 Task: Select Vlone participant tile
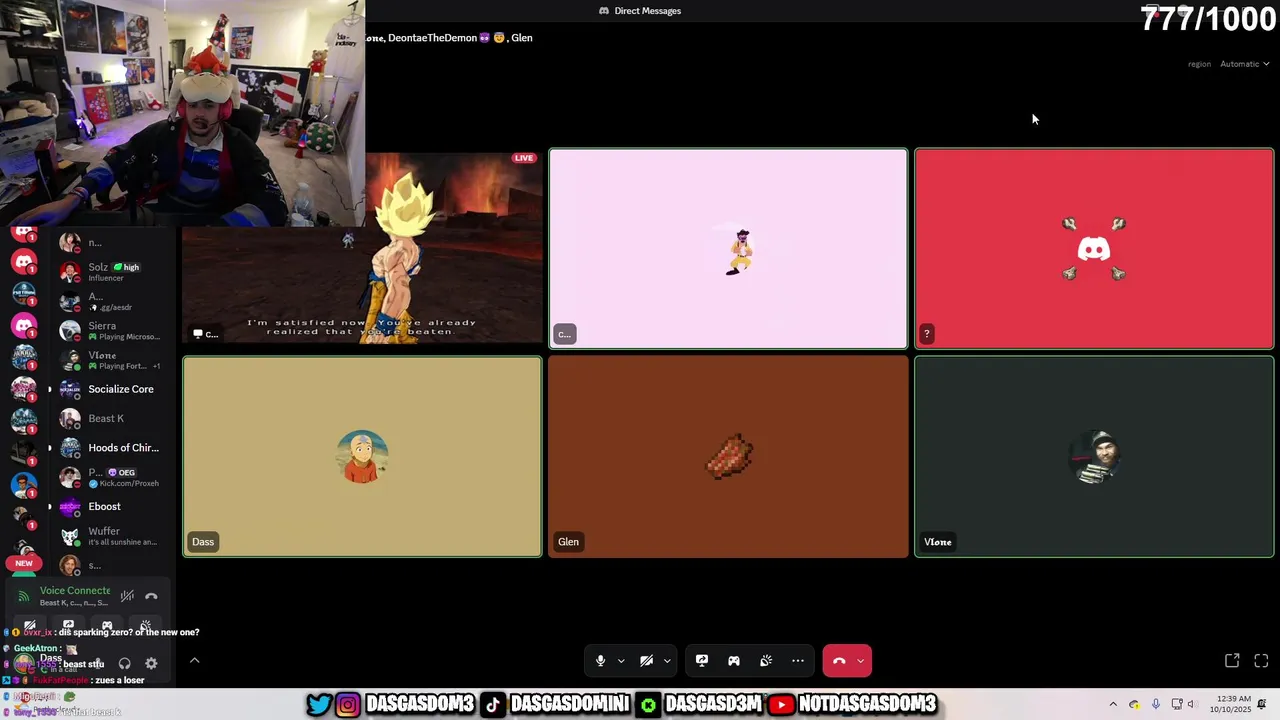1094,457
